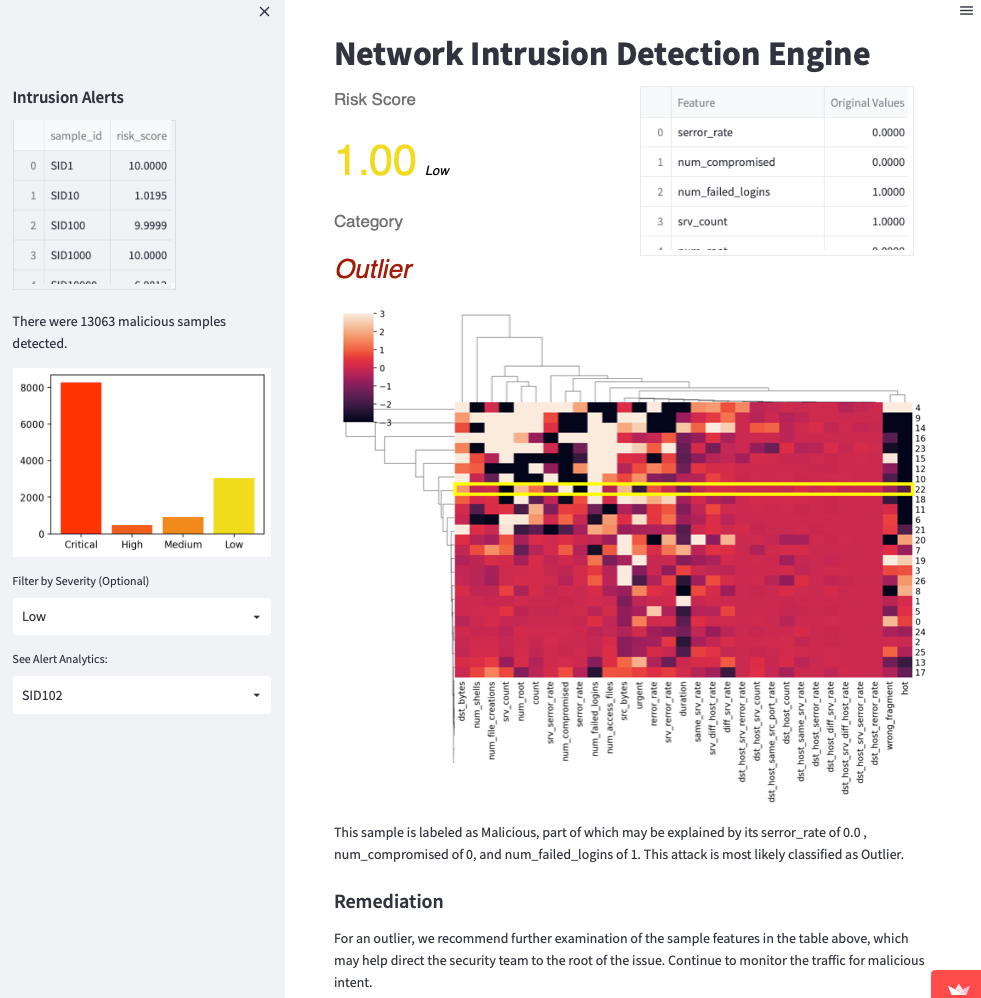Click the Original Values column header
This screenshot has height=998, width=981.
click(868, 102)
